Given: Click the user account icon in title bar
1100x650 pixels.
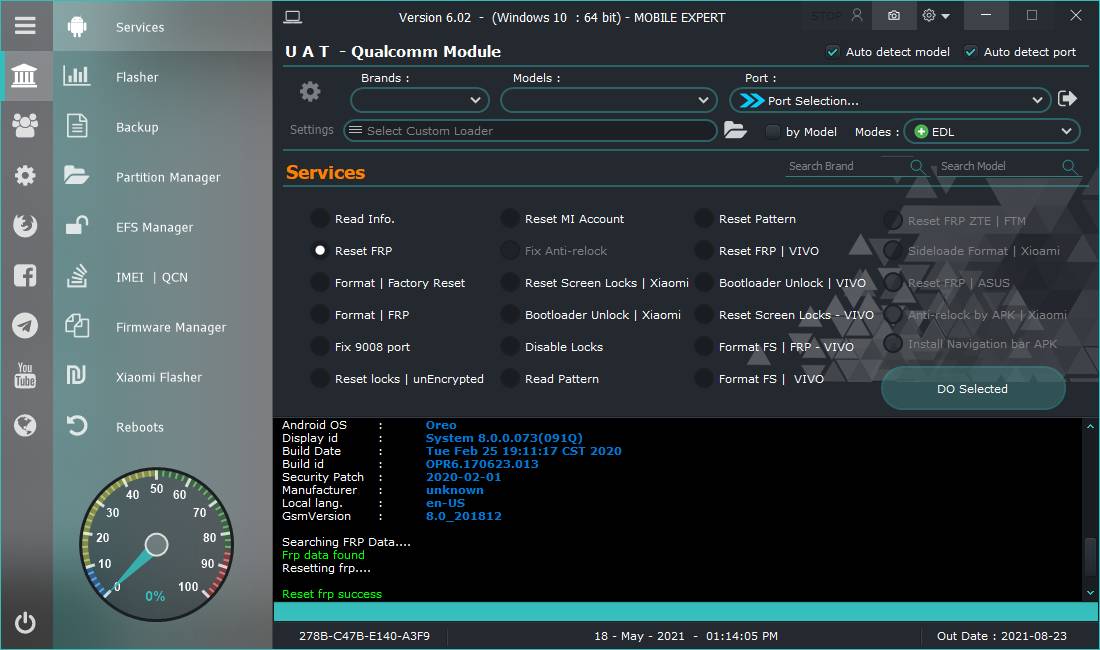Looking at the screenshot, I should tap(857, 15).
